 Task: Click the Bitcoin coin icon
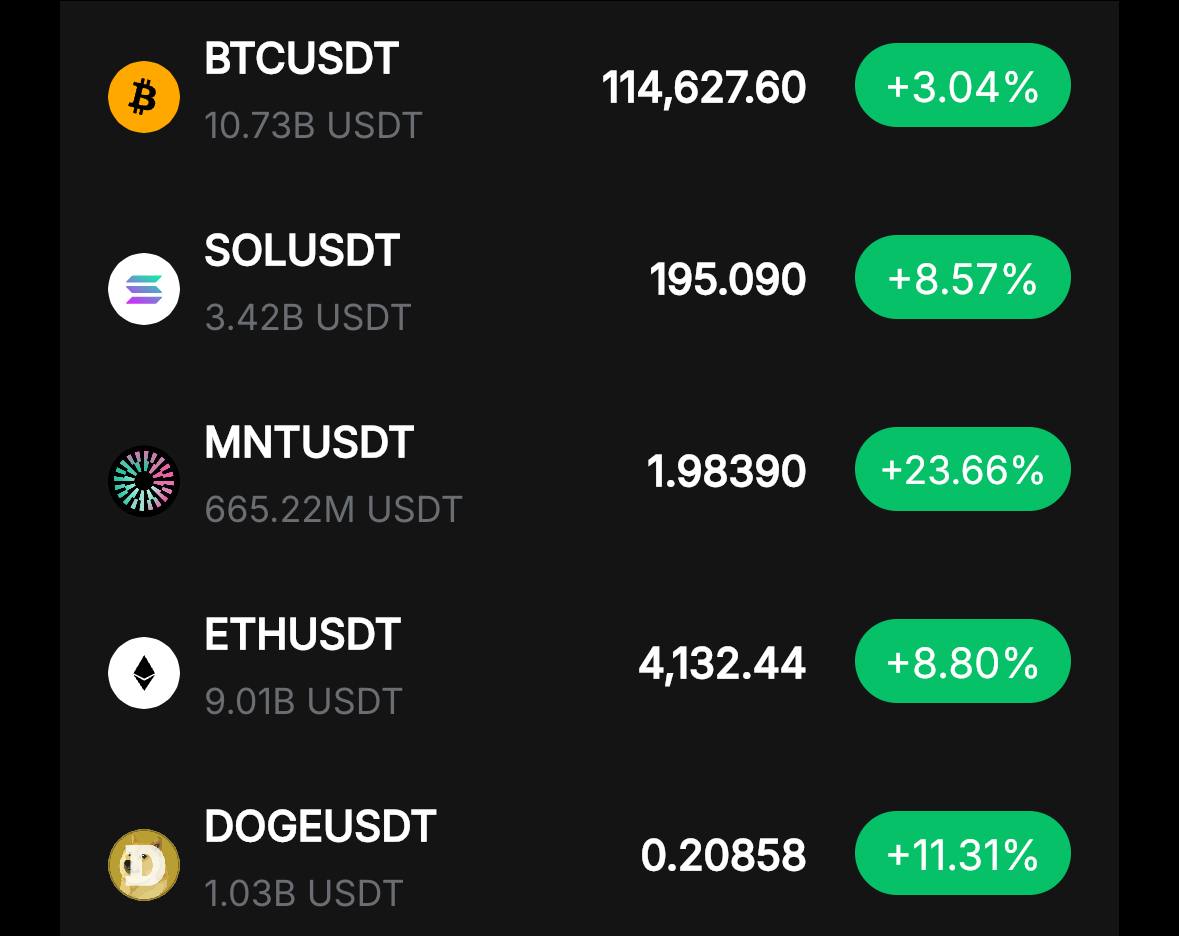(x=144, y=97)
